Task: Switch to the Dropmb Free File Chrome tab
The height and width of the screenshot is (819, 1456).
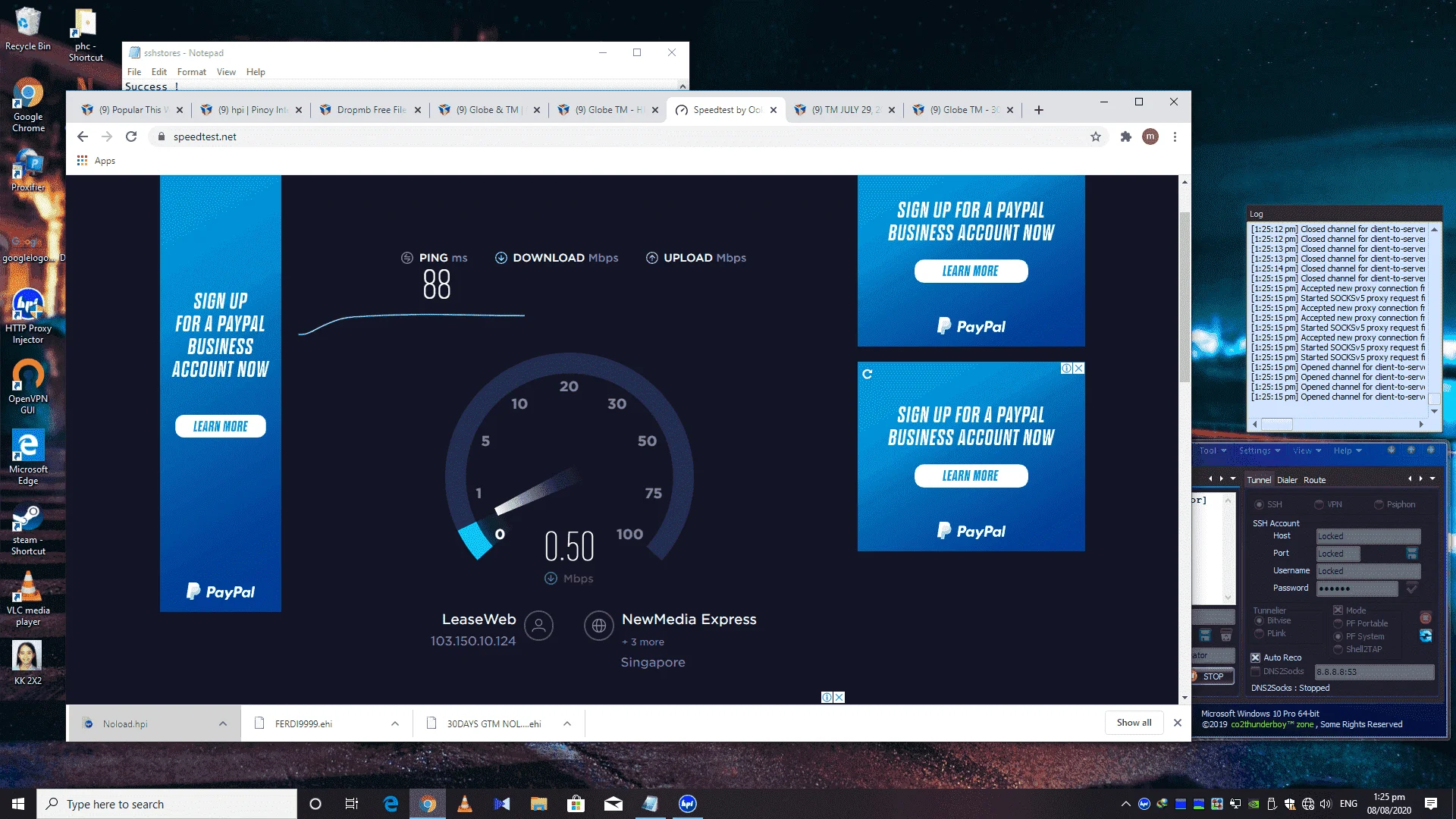Action: (371, 110)
